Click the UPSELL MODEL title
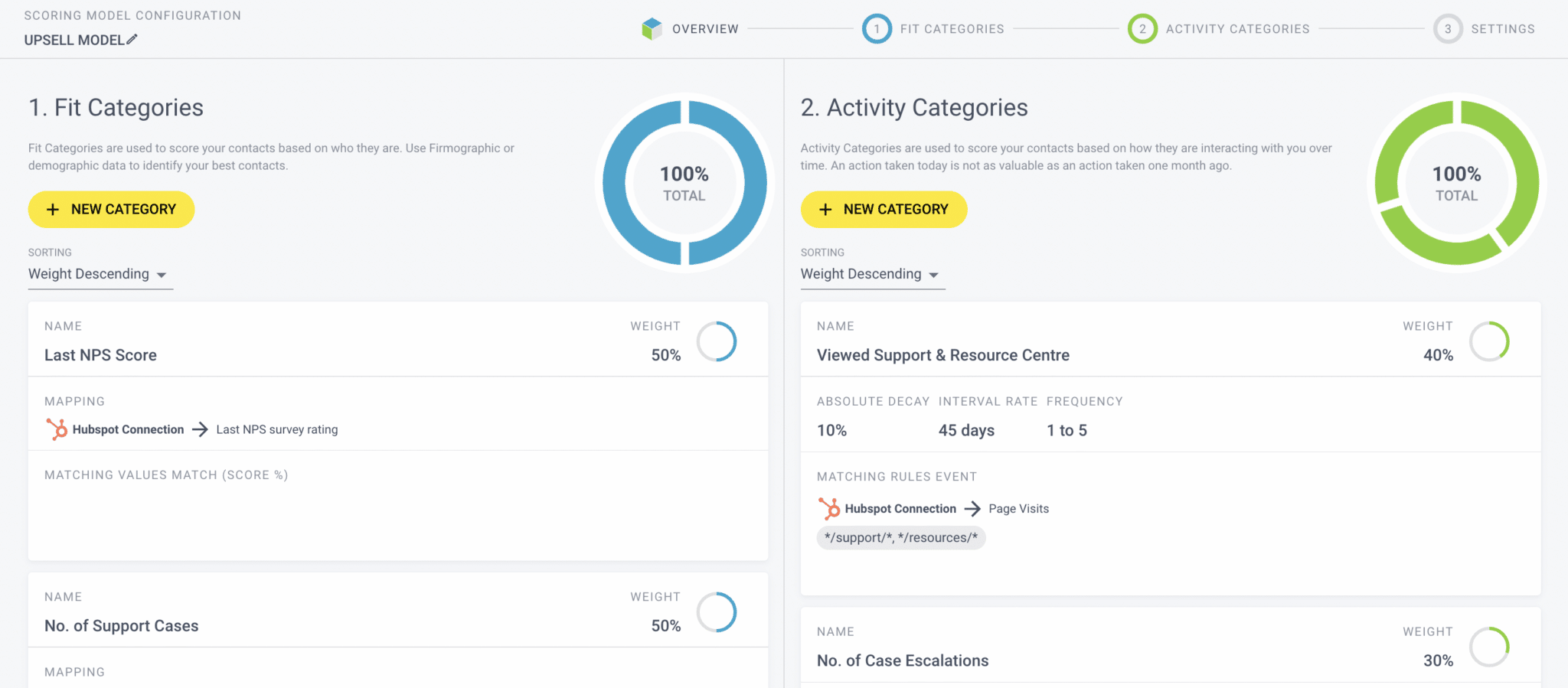1568x688 pixels. click(x=74, y=40)
